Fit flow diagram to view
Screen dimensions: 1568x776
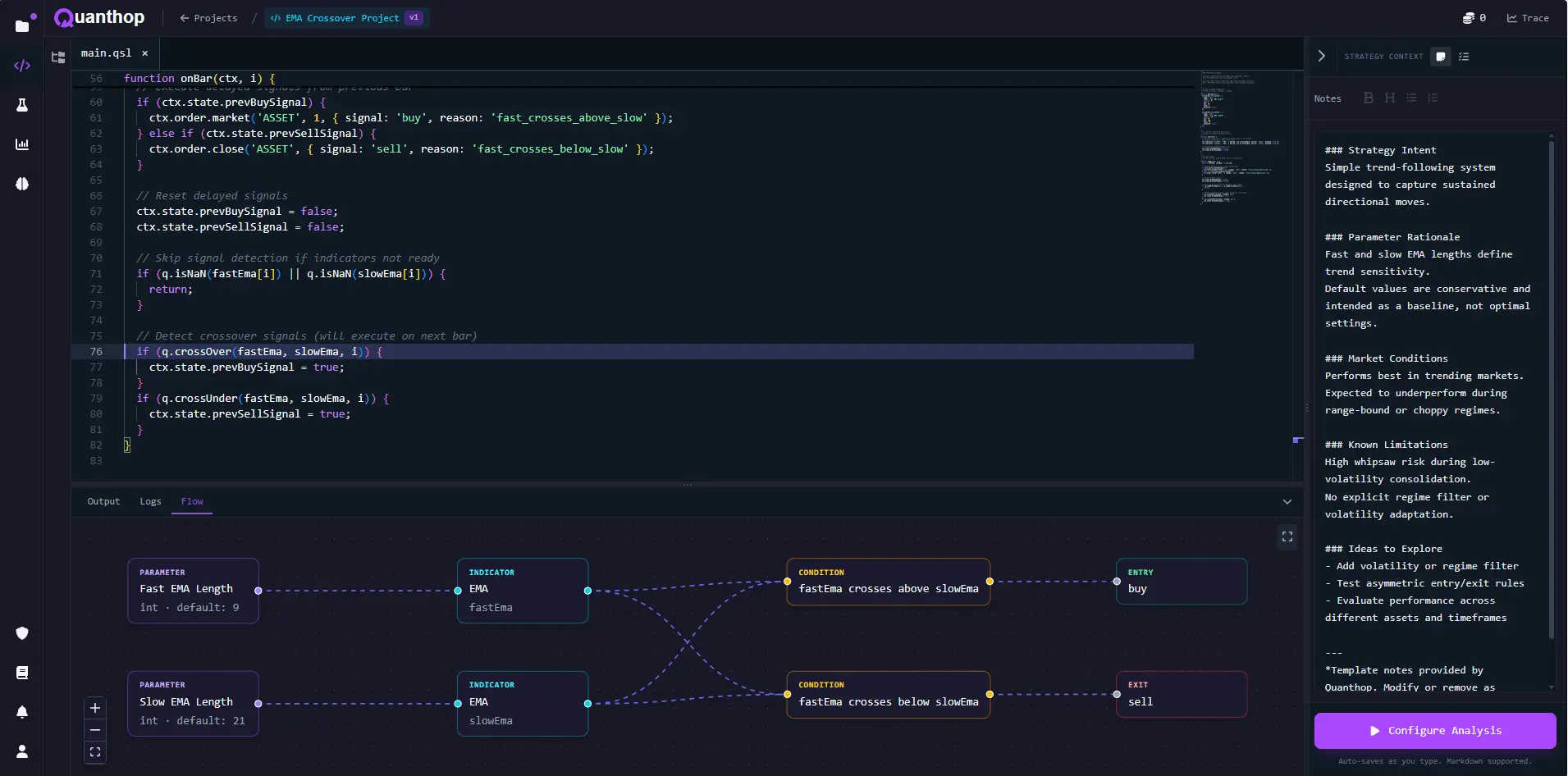(x=95, y=752)
